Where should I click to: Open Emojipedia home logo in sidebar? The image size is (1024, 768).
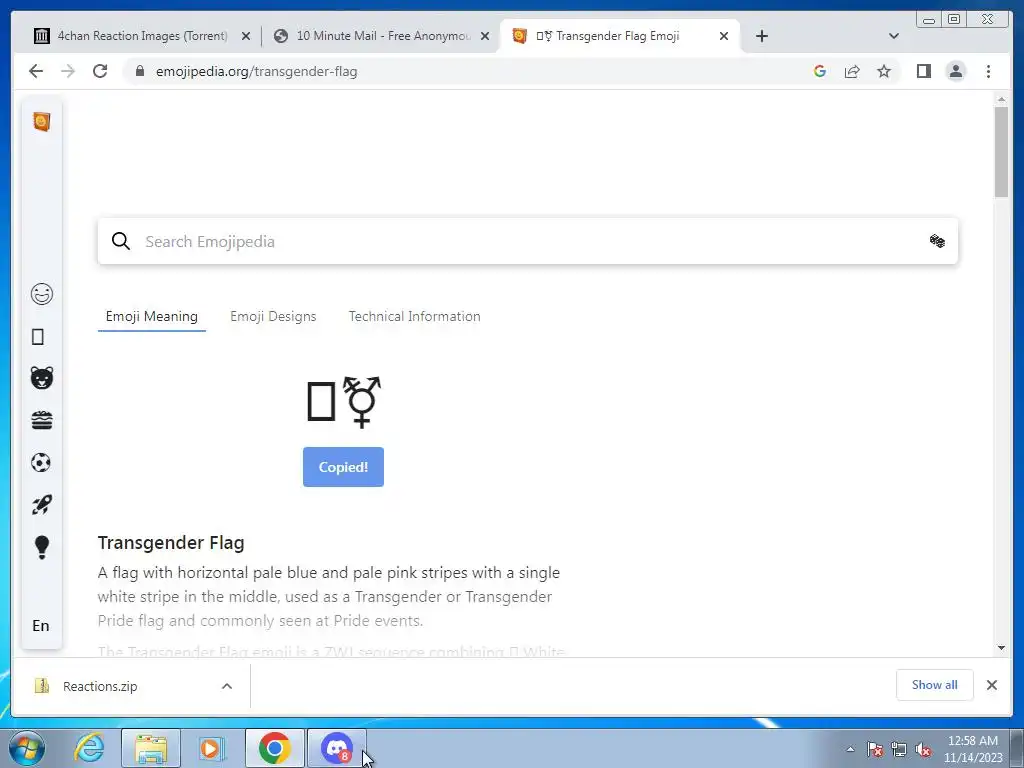[x=41, y=121]
